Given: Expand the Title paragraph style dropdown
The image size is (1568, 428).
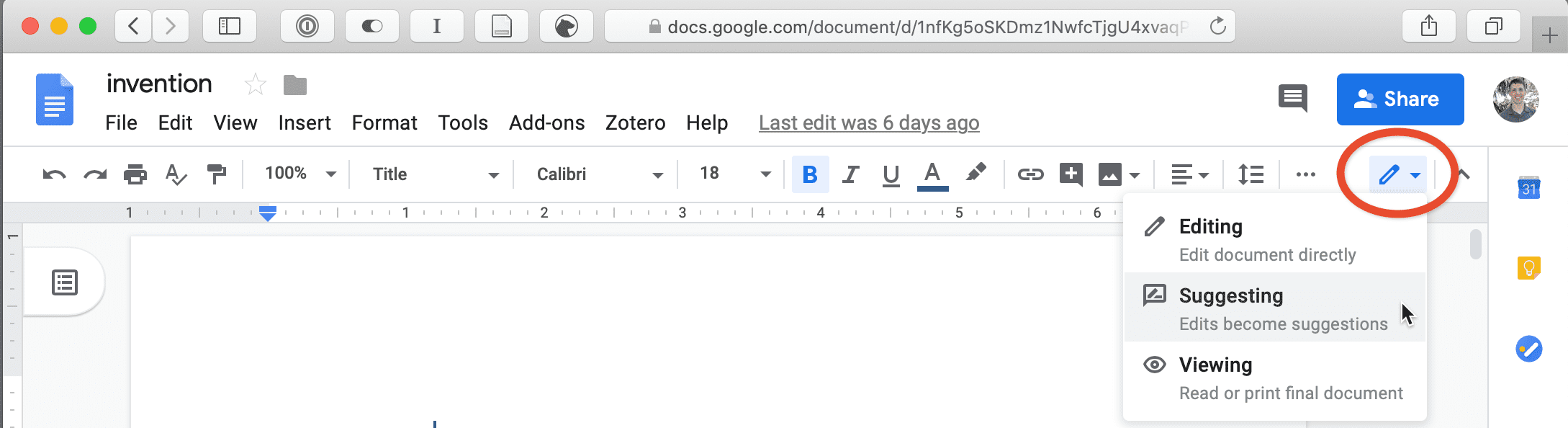Looking at the screenshot, I should pyautogui.click(x=435, y=174).
